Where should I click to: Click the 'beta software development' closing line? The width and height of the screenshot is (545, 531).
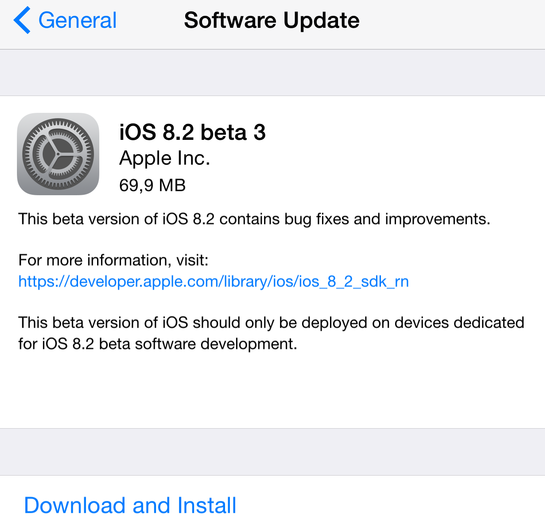[158, 344]
